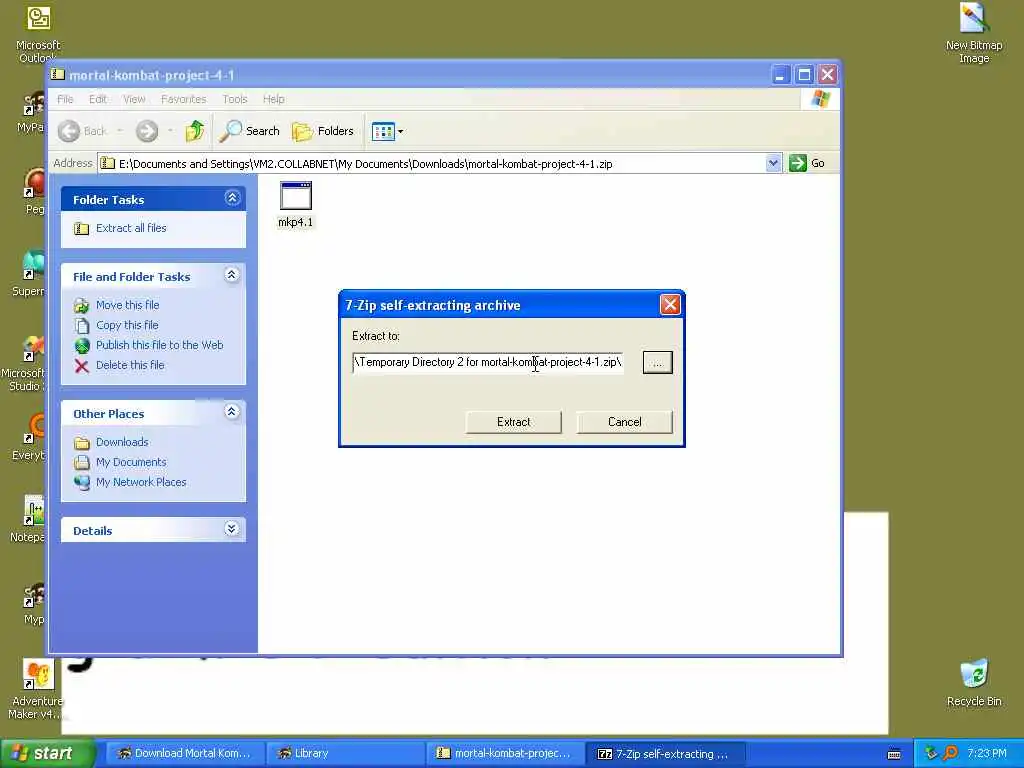Switch to Library taskbar window
Viewport: 1024px width, 768px height.
click(x=345, y=754)
